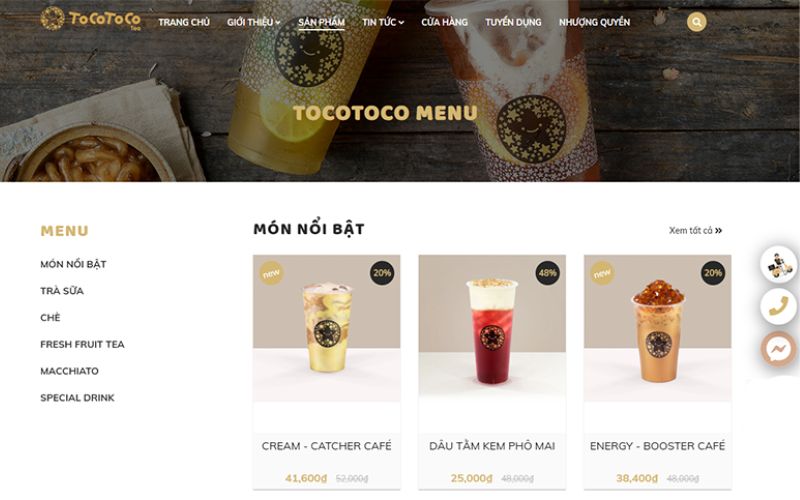Click the 48% discount badge
Screen dimensions: 800x500
tap(547, 273)
